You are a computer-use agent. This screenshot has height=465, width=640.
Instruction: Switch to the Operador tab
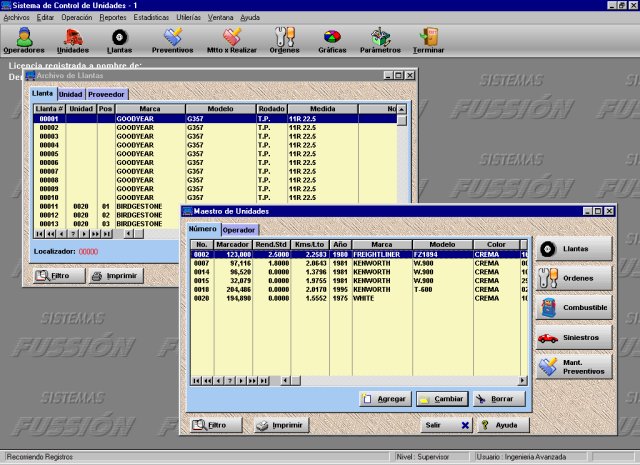point(238,230)
